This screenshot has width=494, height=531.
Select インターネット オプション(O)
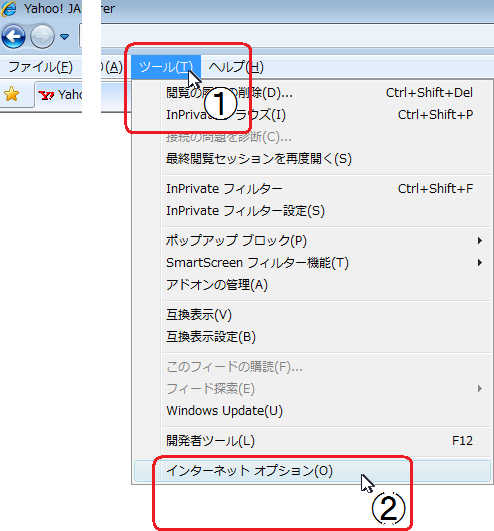point(312,471)
